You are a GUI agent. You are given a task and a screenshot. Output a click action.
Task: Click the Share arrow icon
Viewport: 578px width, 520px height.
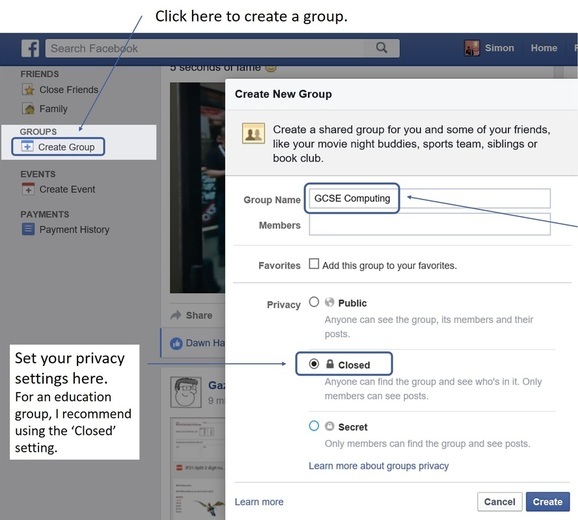tap(176, 315)
